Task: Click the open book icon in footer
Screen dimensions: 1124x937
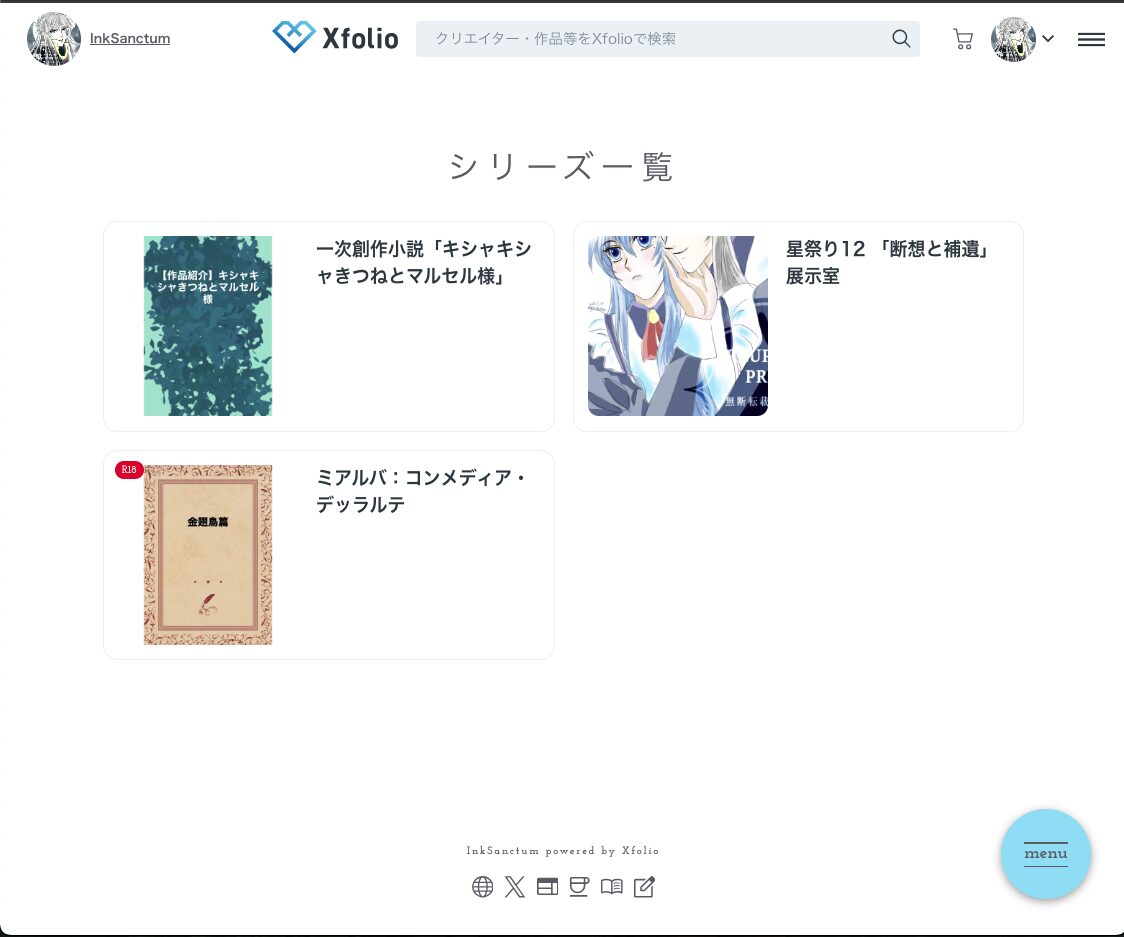Action: [612, 887]
